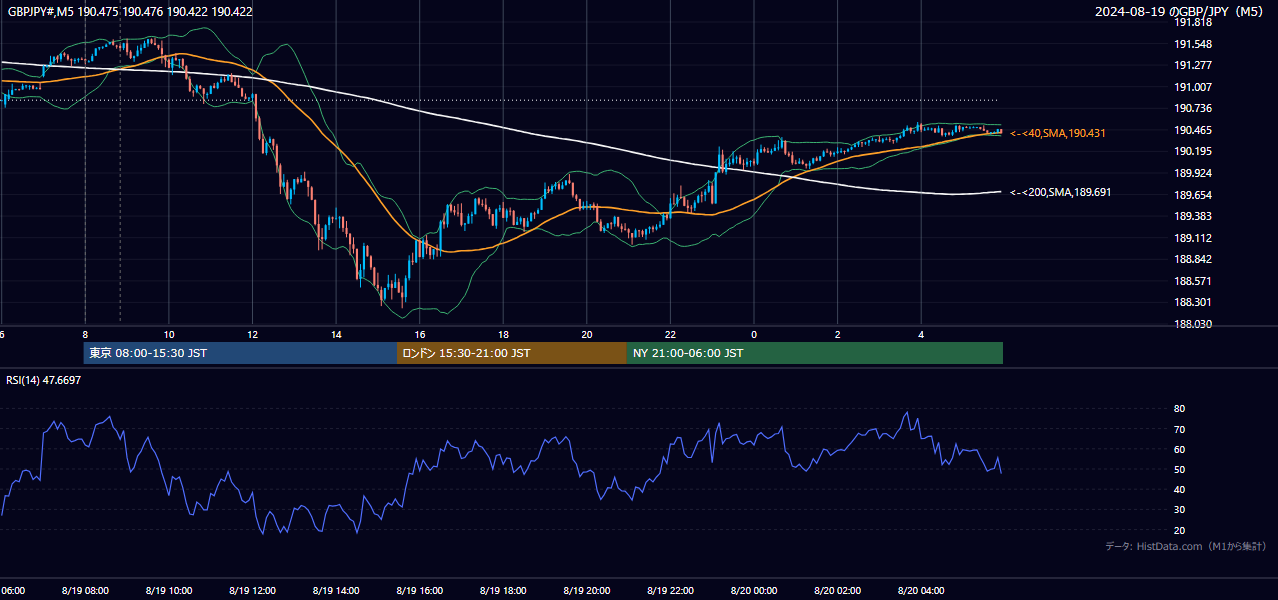Click price axis label 188.301

pos(1193,302)
